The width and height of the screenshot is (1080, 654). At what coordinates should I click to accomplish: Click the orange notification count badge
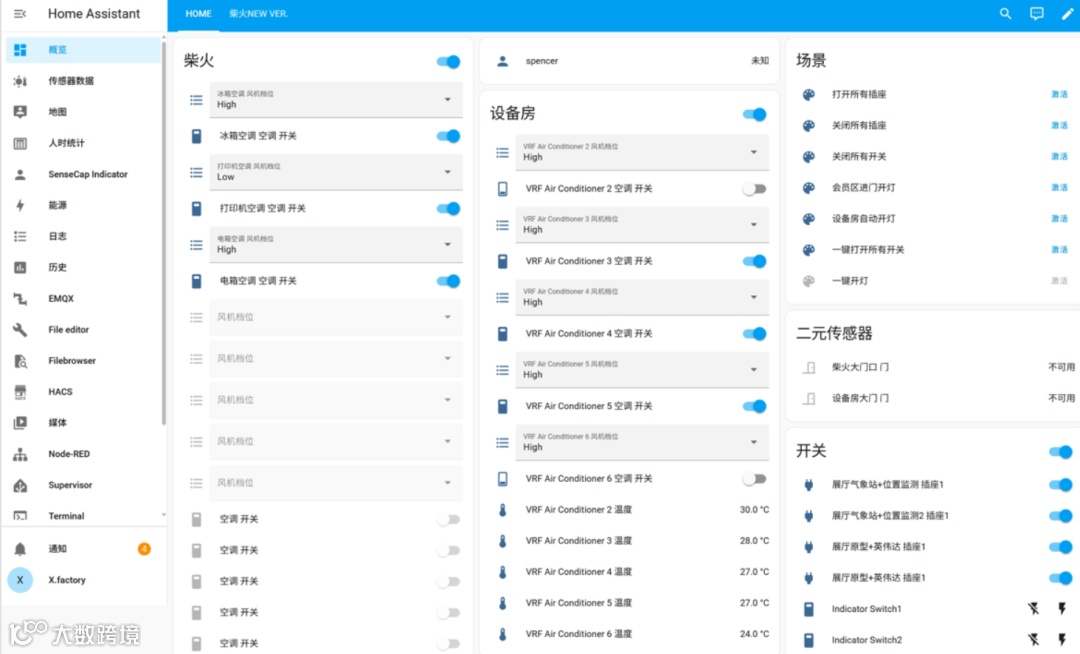coord(144,549)
